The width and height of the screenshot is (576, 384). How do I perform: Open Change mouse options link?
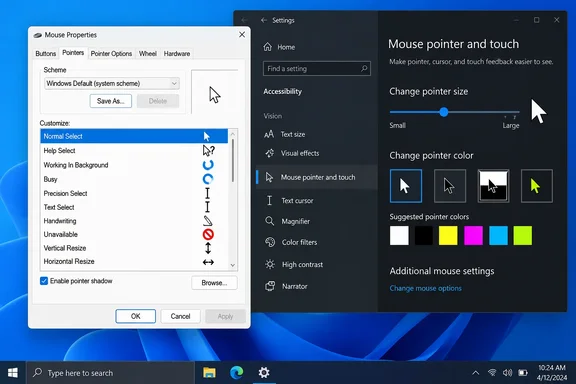[x=425, y=288]
